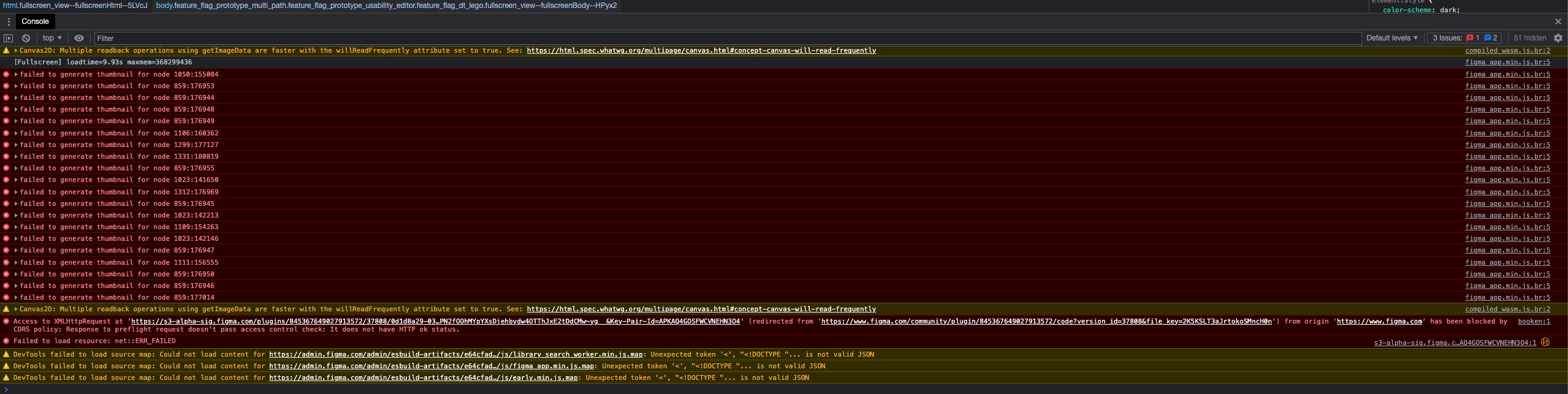
Task: Click the Fullscreen loadtime=9.93s log message
Action: [x=102, y=63]
